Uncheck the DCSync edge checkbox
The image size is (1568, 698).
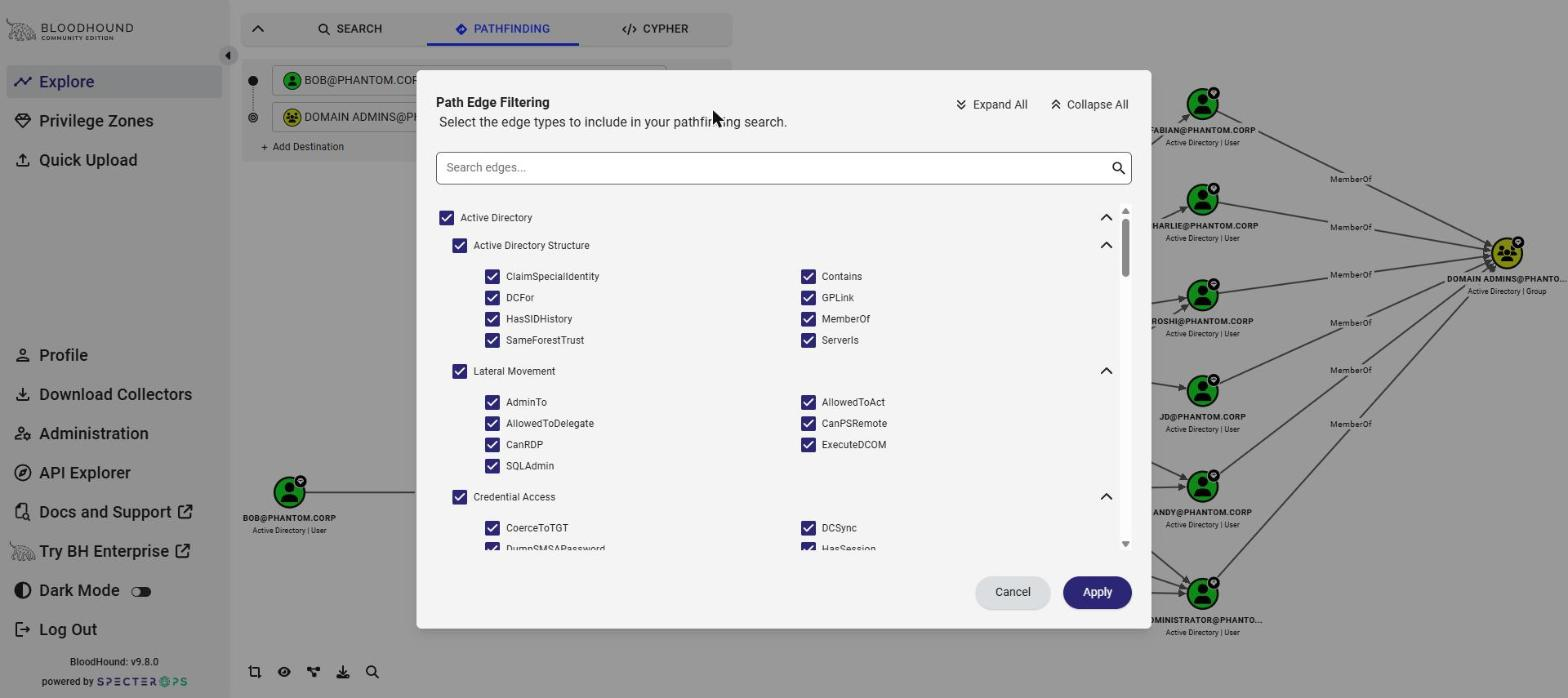coord(808,528)
